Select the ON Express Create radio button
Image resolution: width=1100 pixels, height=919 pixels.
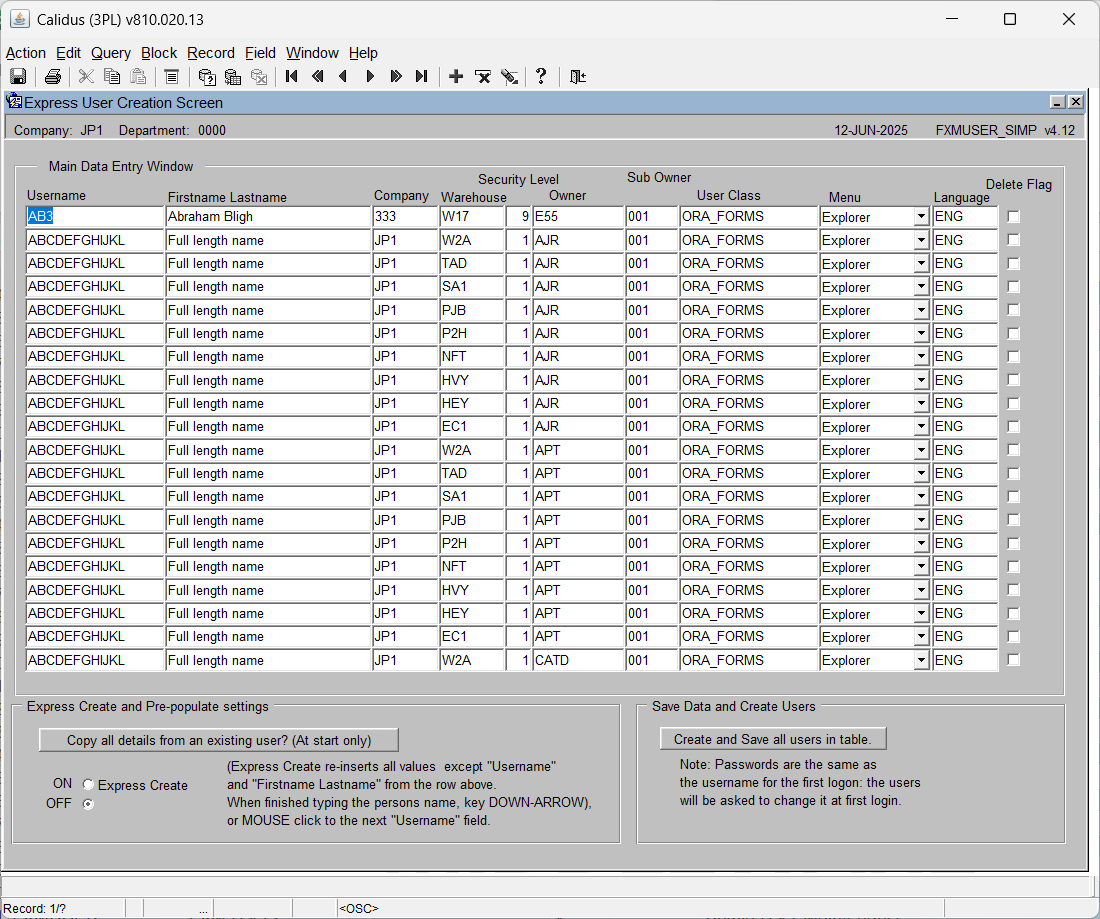[88, 784]
